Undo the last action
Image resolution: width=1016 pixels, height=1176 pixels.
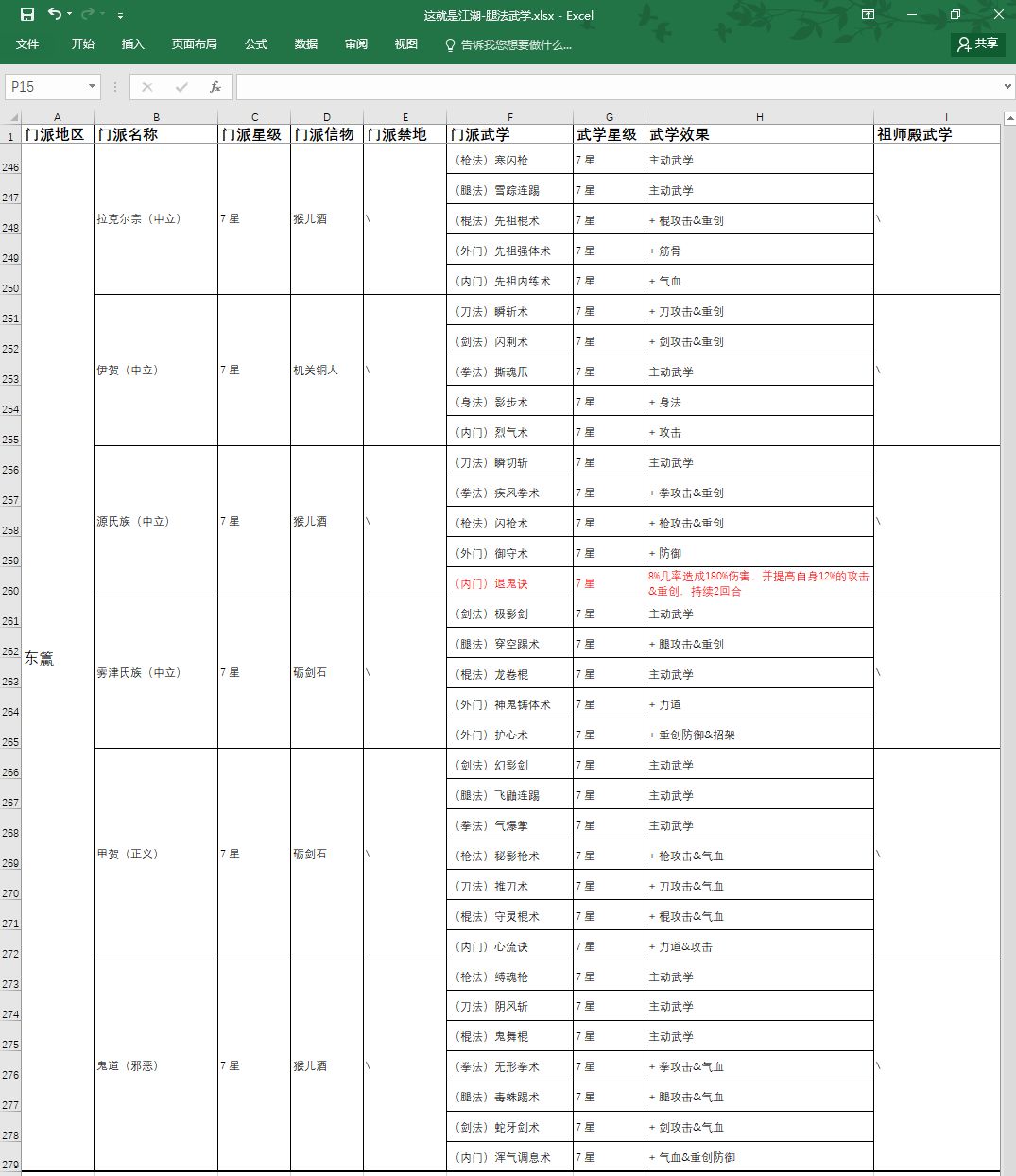[x=55, y=14]
